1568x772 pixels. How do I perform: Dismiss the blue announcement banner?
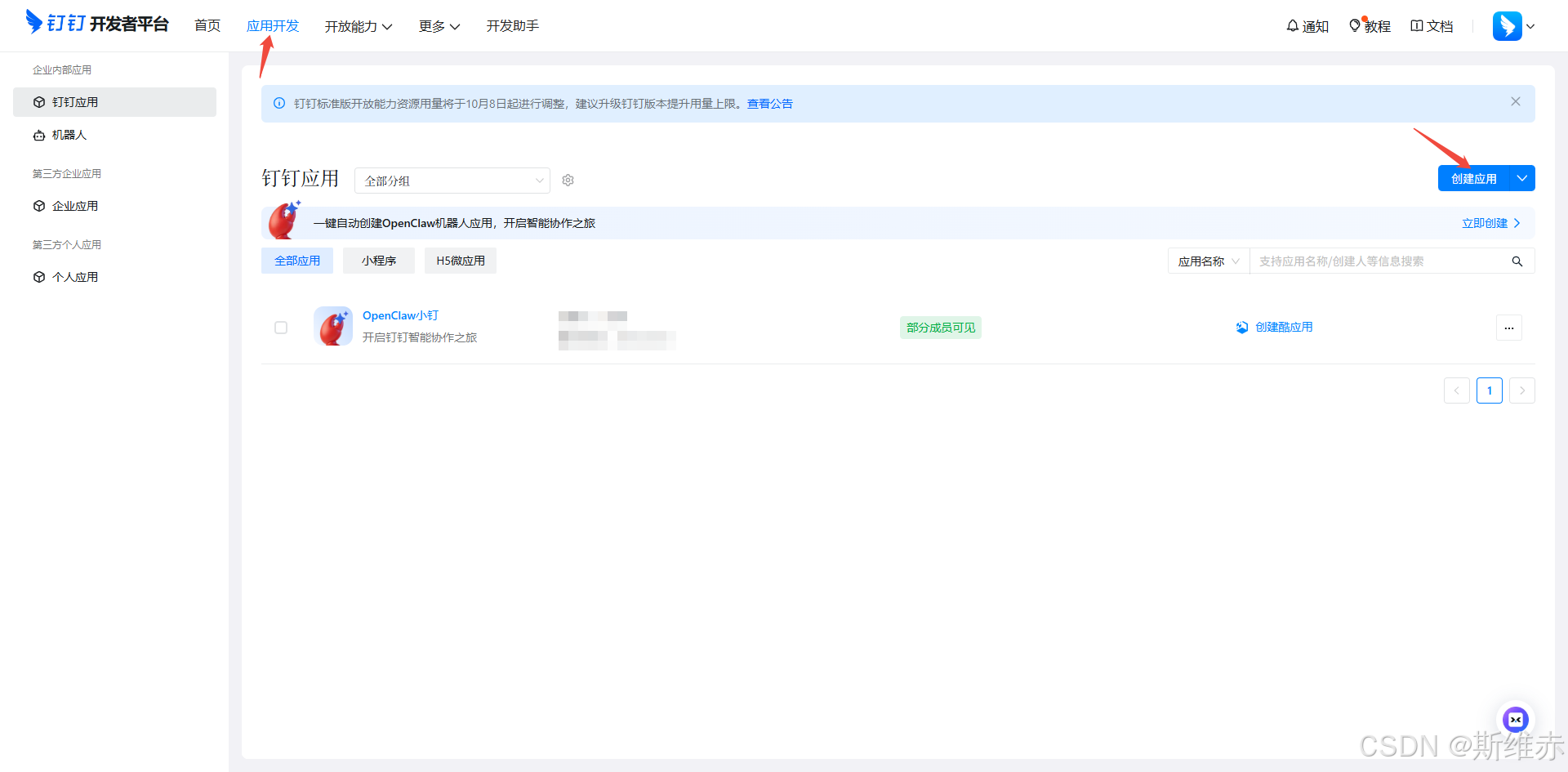coord(1516,101)
